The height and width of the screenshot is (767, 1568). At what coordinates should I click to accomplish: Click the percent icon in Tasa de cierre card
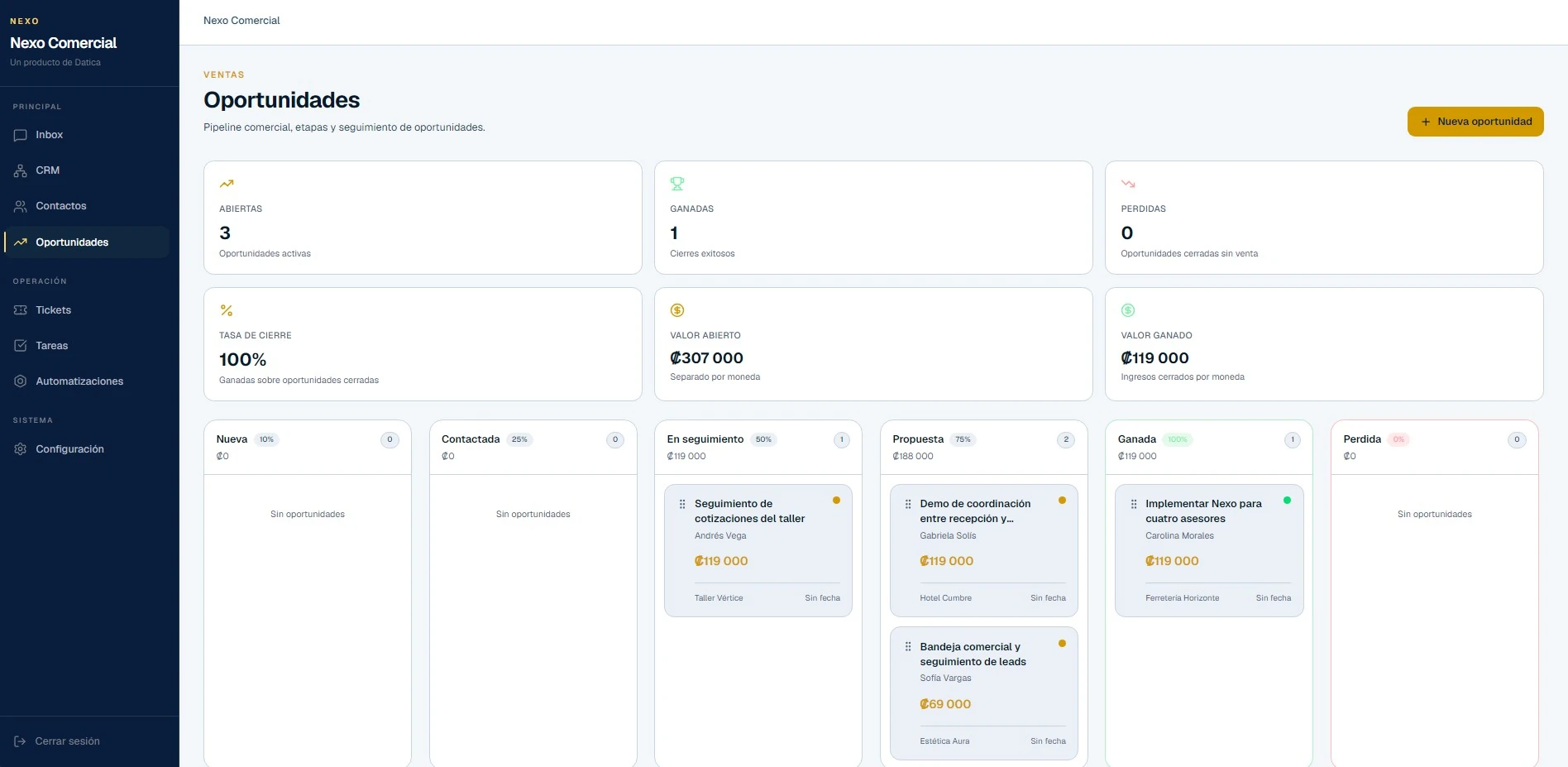click(227, 310)
